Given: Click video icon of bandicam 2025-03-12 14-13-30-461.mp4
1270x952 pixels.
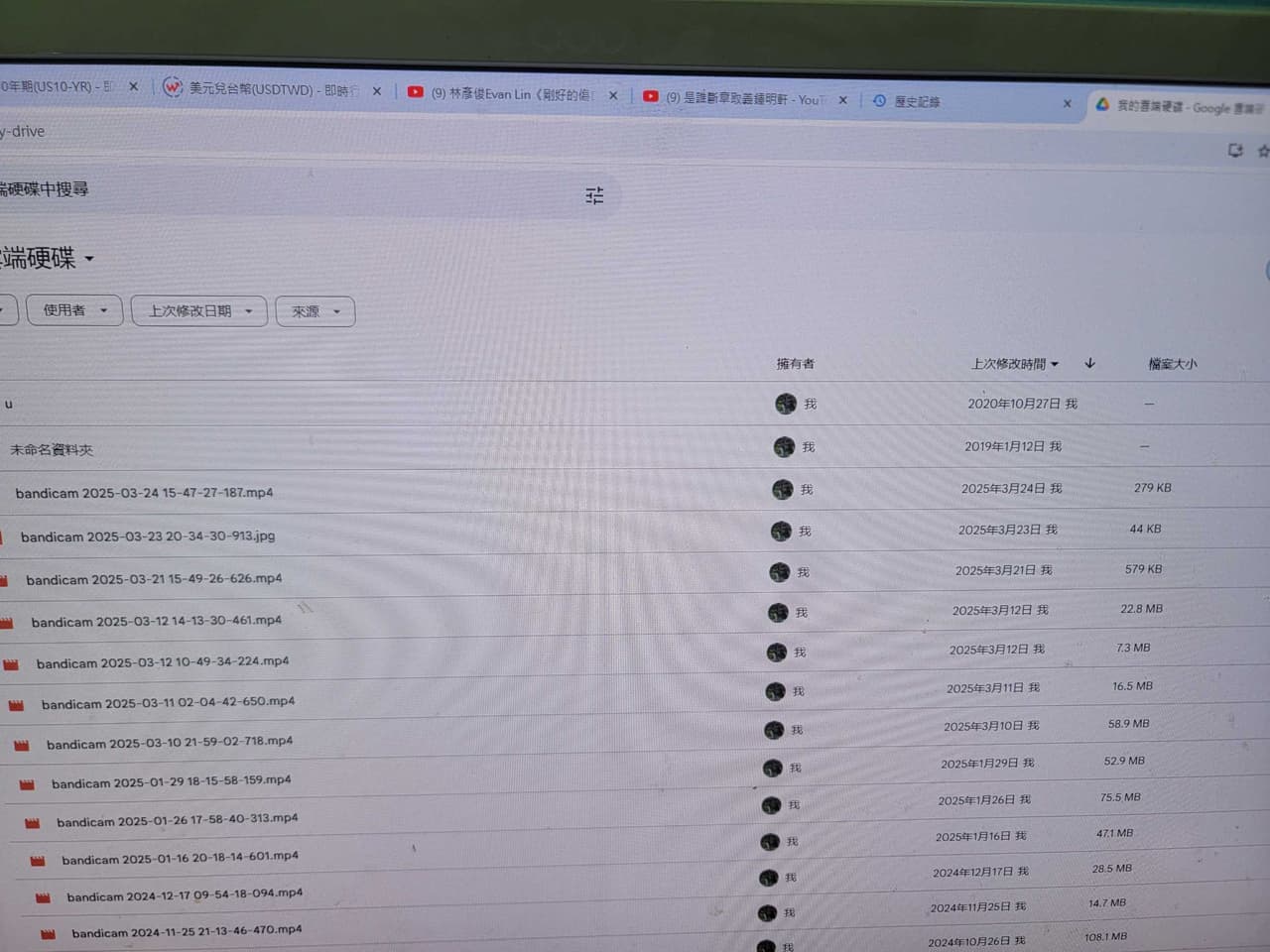Looking at the screenshot, I should click(6, 623).
